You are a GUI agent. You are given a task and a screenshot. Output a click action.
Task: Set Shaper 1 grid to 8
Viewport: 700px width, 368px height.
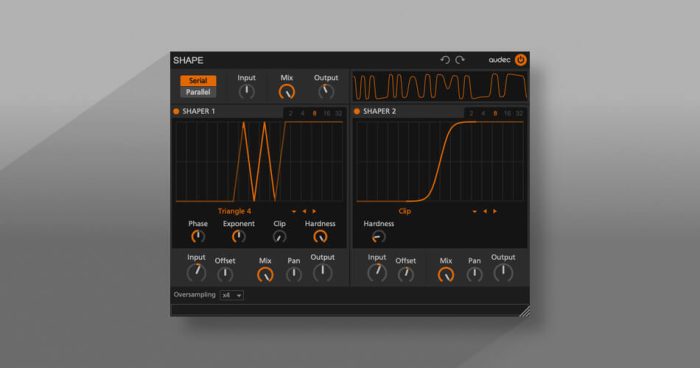(314, 113)
